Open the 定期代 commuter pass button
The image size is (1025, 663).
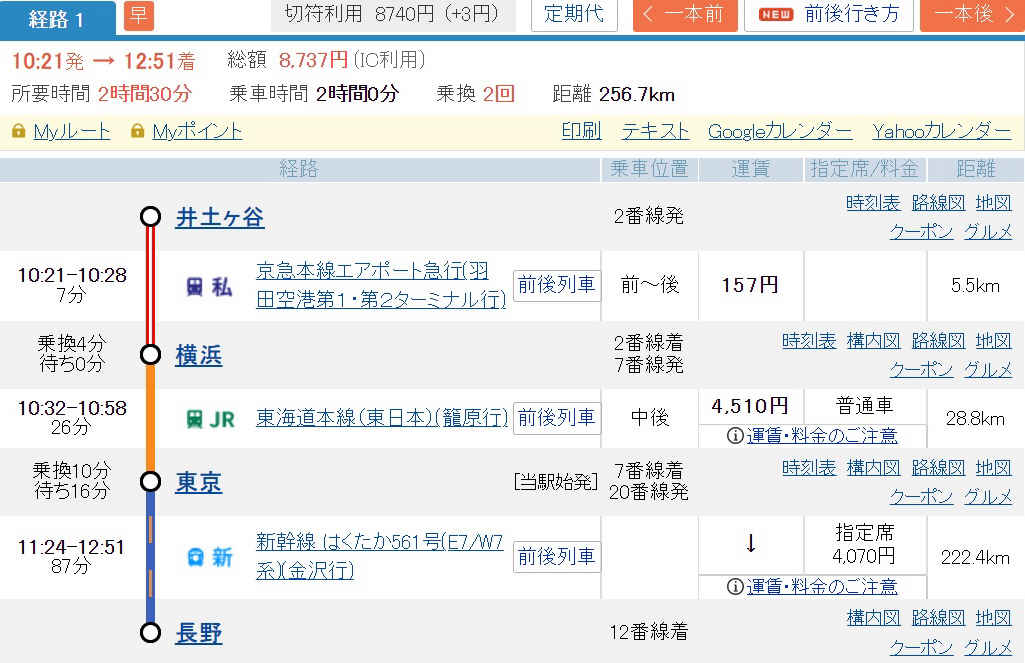574,15
